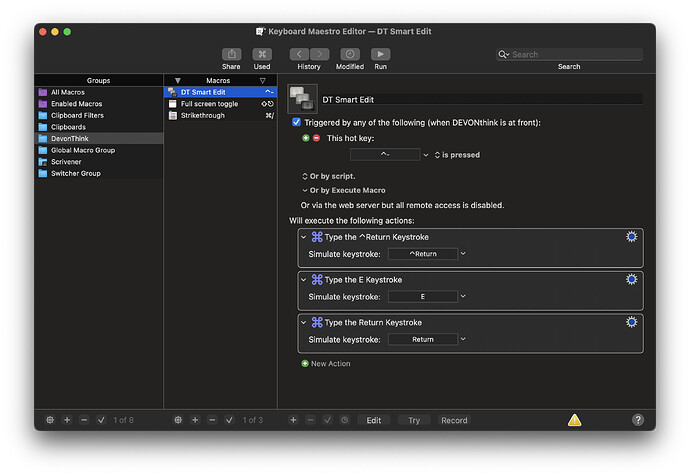
Task: Edit the macro name field DT Smart Edit
Action: pos(481,100)
